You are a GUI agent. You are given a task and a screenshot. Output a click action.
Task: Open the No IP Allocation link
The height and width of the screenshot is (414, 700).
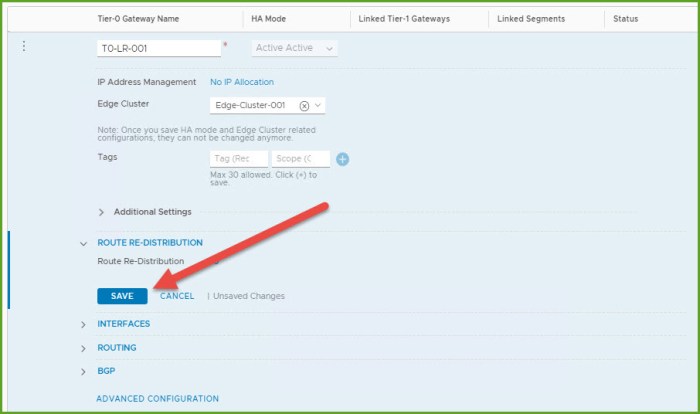tap(241, 82)
